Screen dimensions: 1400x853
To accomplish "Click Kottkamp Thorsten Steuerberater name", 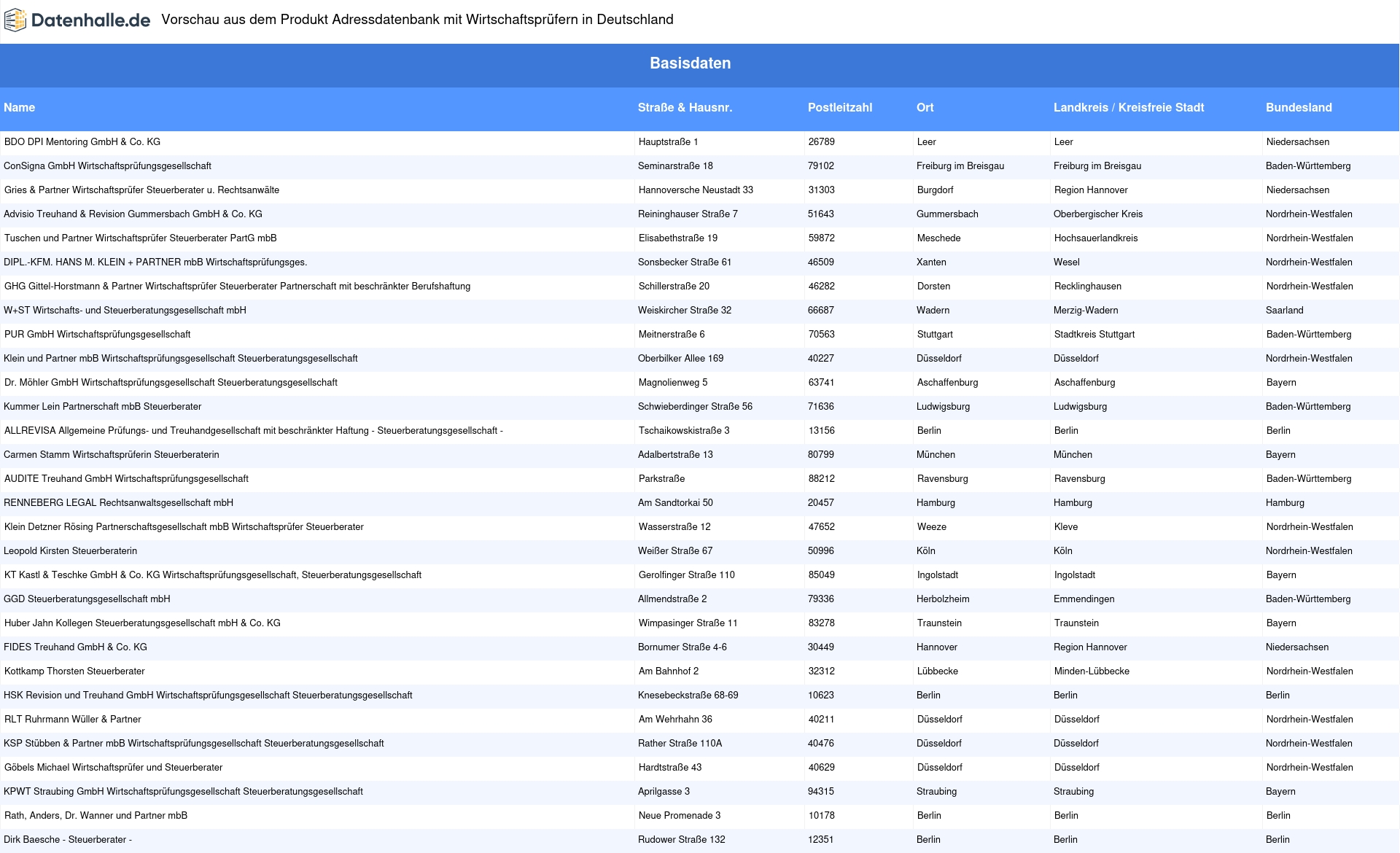I will tap(74, 671).
